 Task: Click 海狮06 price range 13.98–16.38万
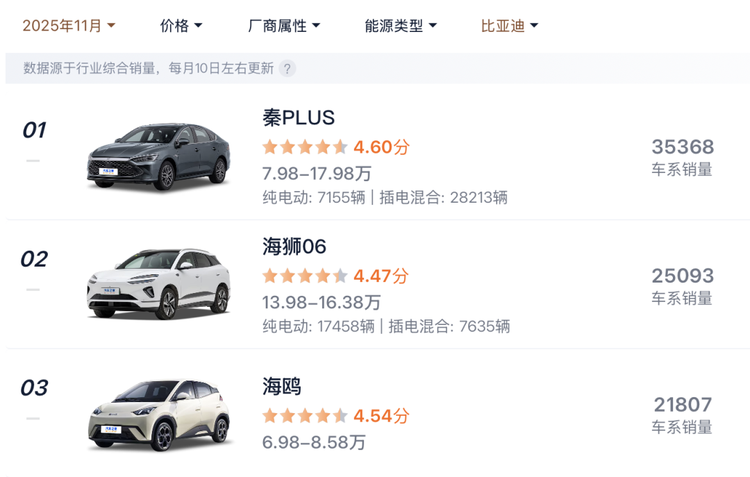pos(321,302)
